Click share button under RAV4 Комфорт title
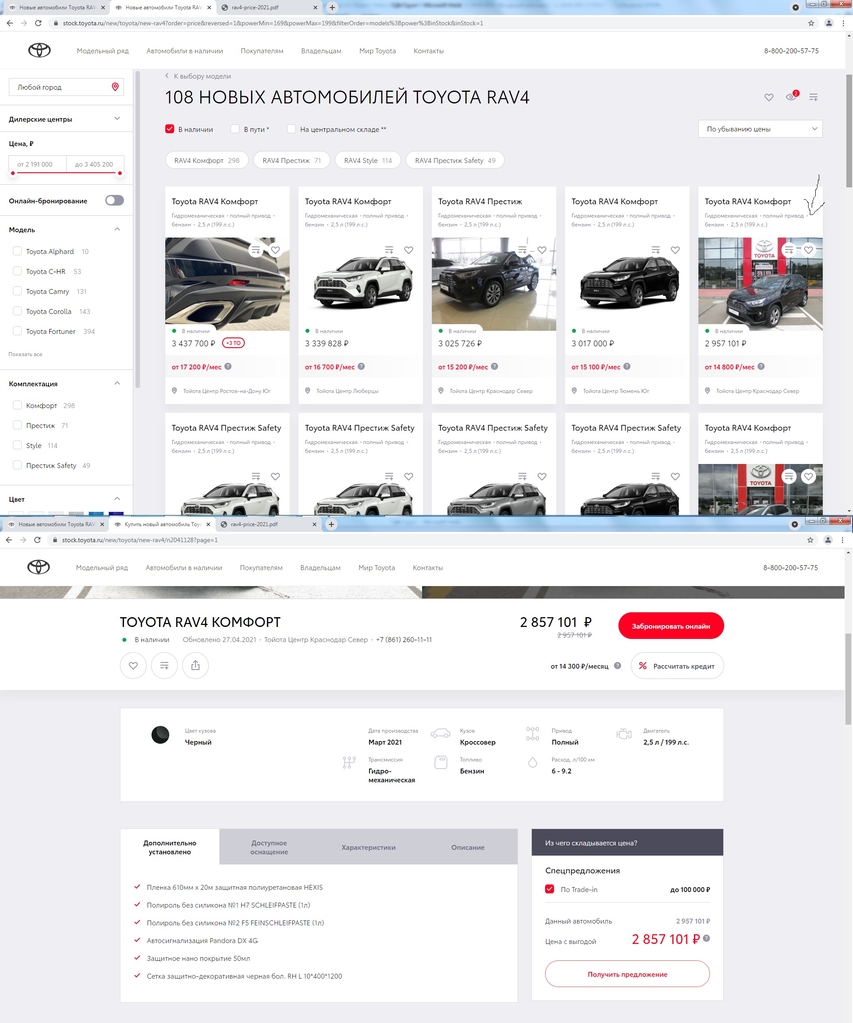853x1023 pixels. (x=195, y=665)
